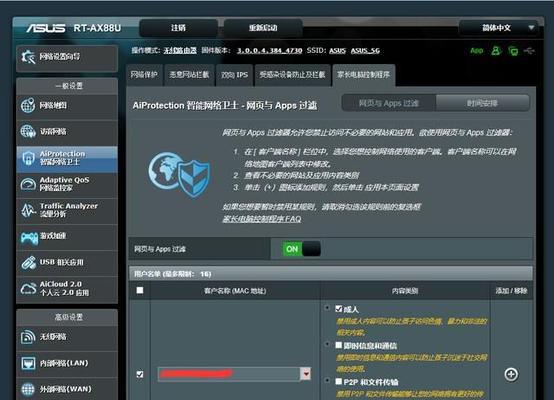Open the firmware version 3.0.0.4.384_4730 link
The height and width of the screenshot is (400, 554).
(x=270, y=51)
